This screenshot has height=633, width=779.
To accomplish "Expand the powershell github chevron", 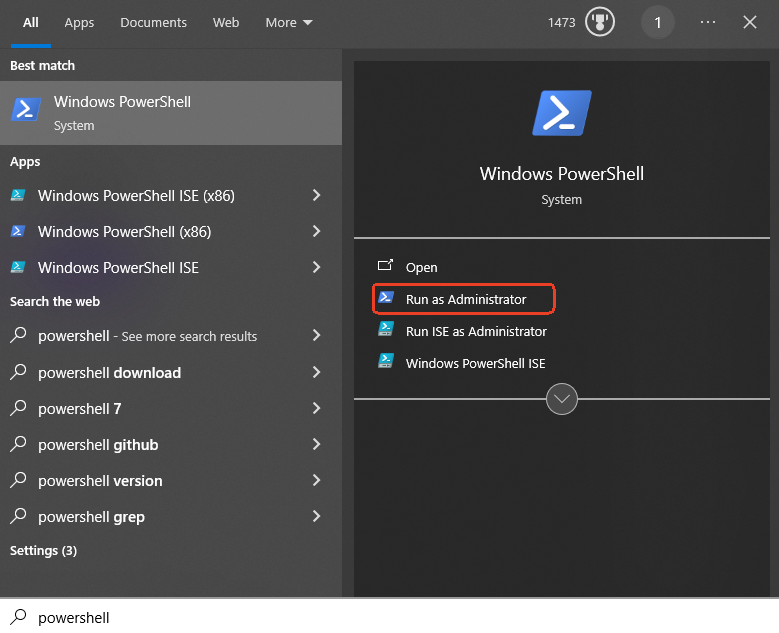I will tap(316, 444).
